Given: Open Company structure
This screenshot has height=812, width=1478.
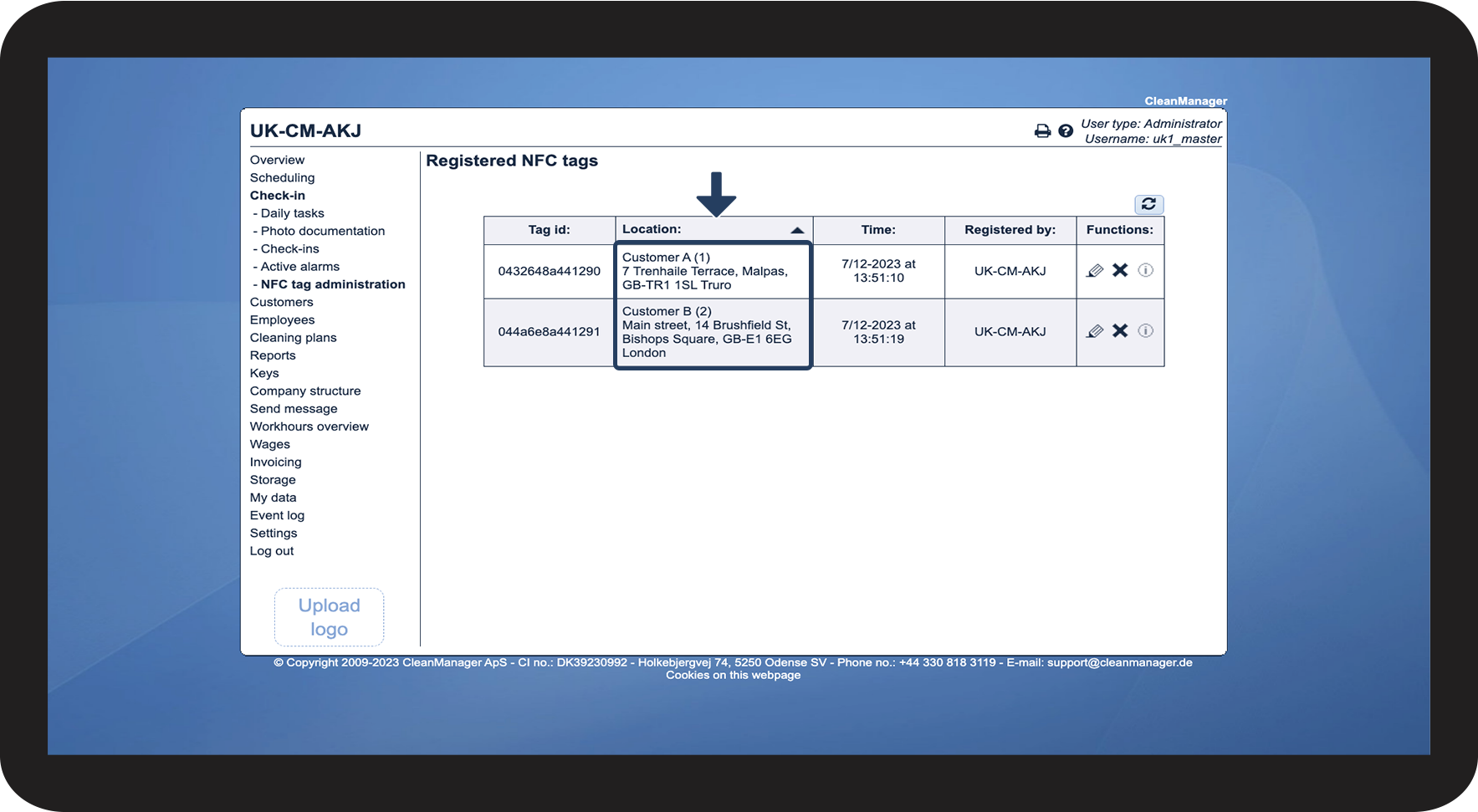Looking at the screenshot, I should click(x=305, y=391).
